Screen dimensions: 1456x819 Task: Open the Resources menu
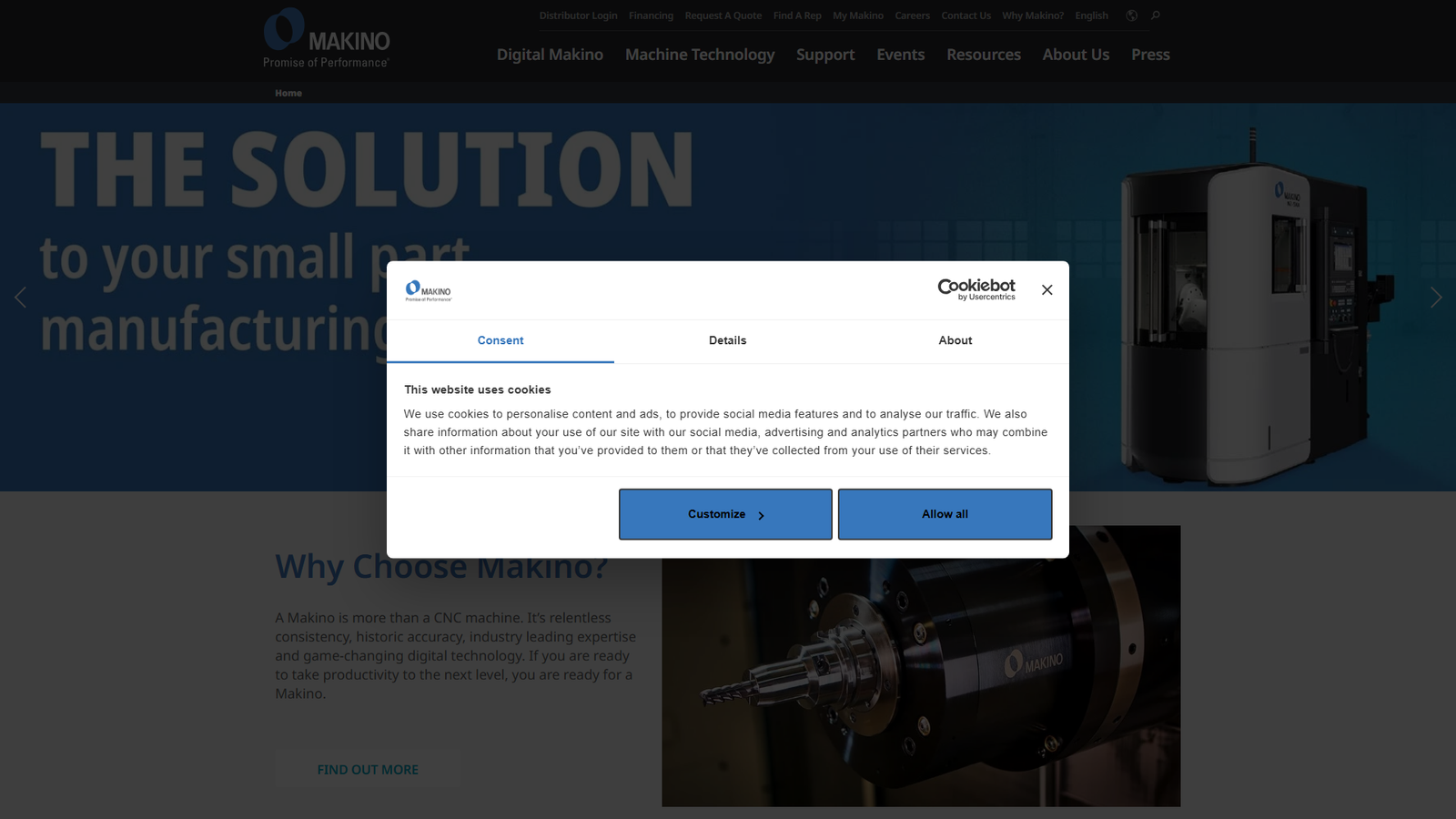coord(983,55)
